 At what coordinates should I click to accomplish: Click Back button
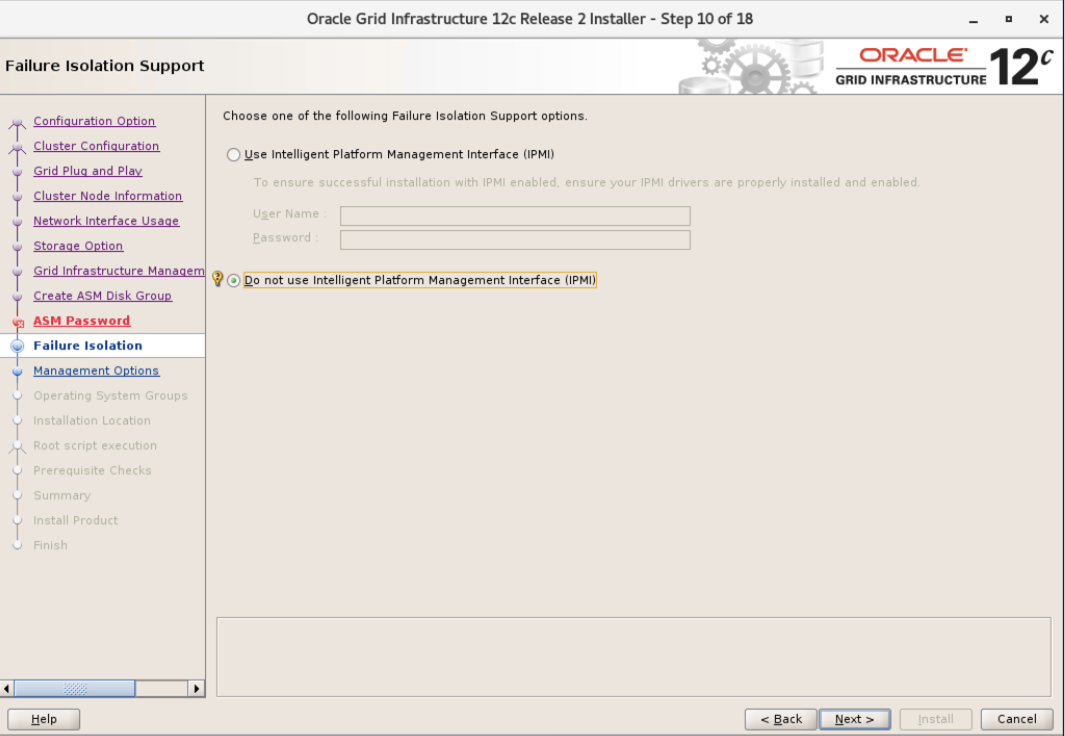(x=781, y=719)
